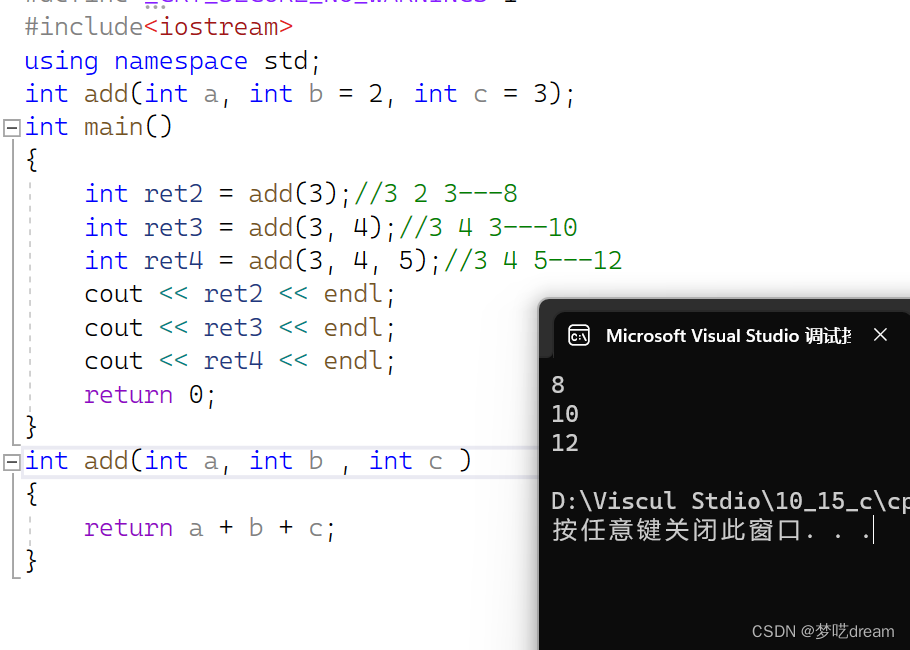
Task: Click the 'return 0;' statement
Action: point(150,395)
